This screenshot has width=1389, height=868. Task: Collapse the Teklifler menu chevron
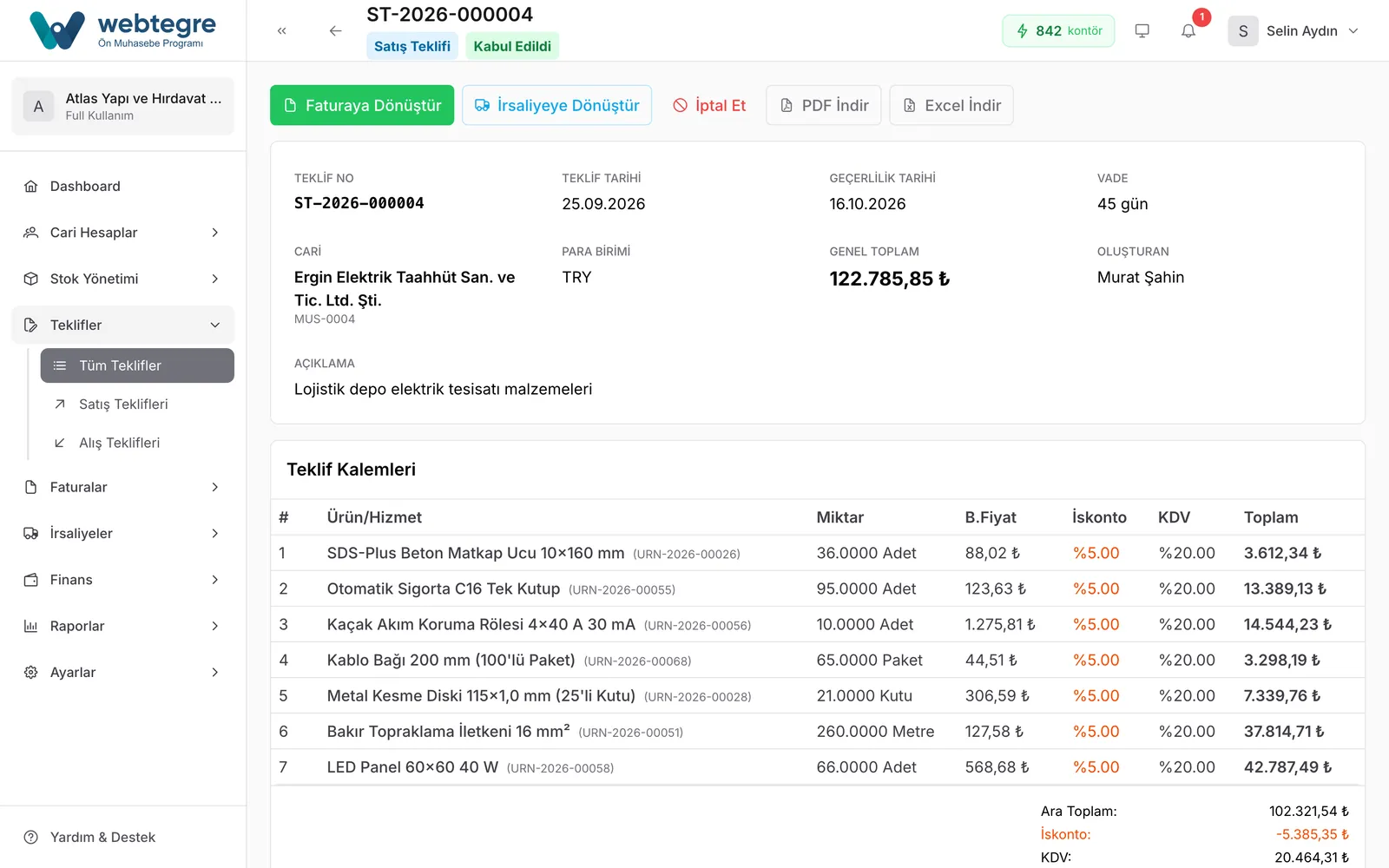tap(215, 325)
